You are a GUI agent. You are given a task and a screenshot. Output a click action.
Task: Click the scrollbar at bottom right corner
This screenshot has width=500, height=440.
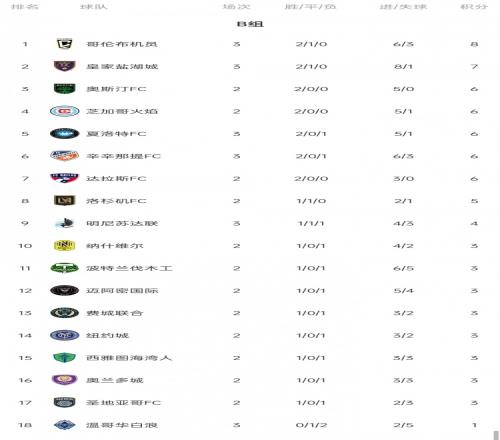(x=496, y=435)
